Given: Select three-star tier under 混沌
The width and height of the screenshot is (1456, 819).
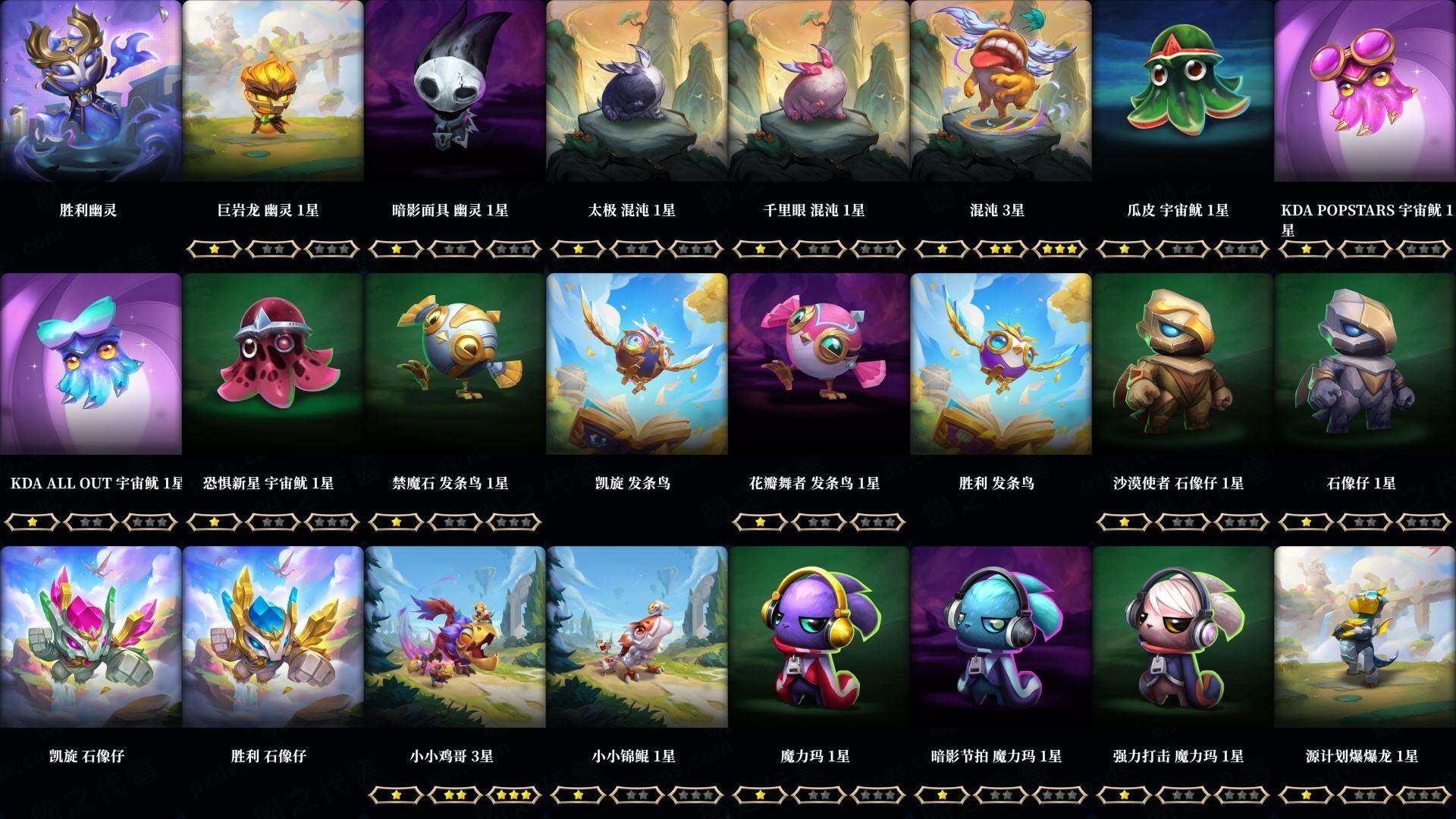Looking at the screenshot, I should 1059,249.
